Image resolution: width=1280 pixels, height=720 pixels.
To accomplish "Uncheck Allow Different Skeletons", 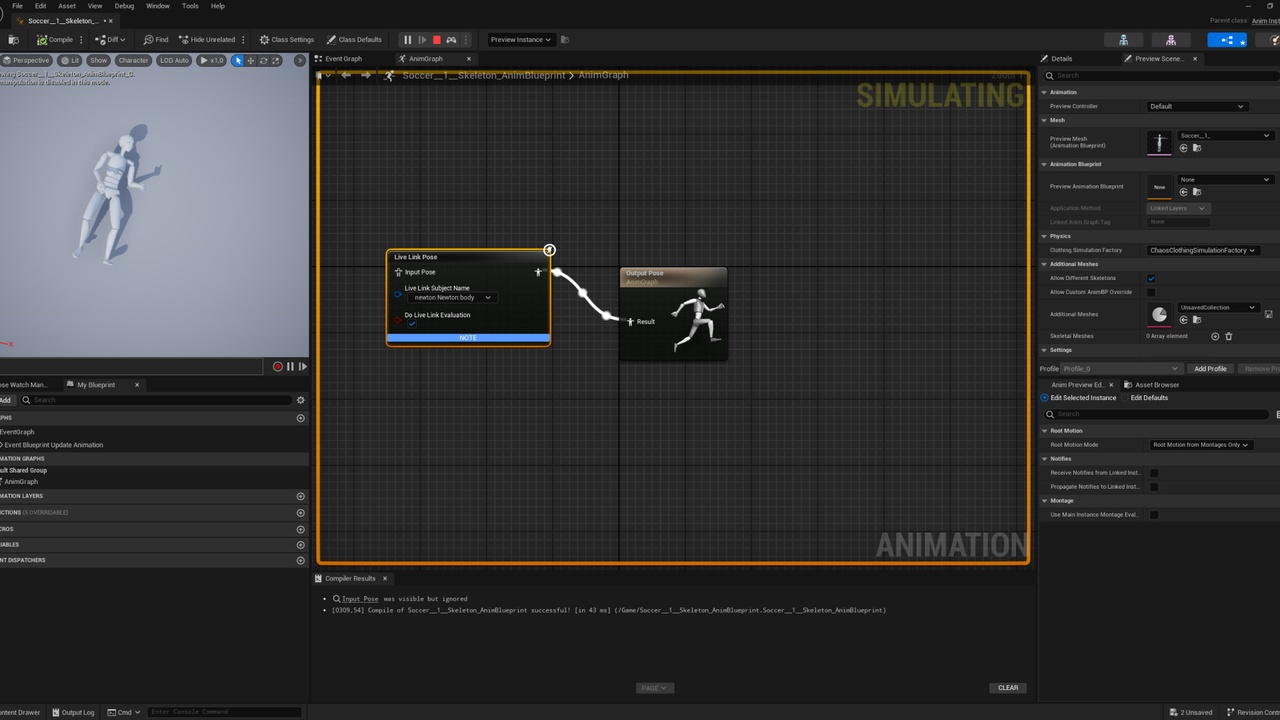I will (1151, 278).
